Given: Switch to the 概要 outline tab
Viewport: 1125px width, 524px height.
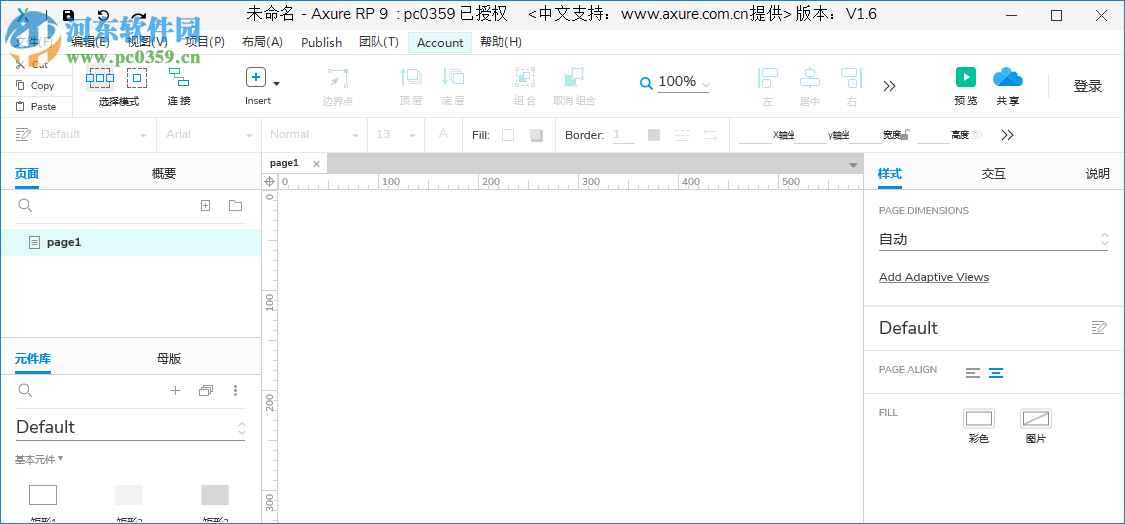Looking at the screenshot, I should (x=164, y=174).
